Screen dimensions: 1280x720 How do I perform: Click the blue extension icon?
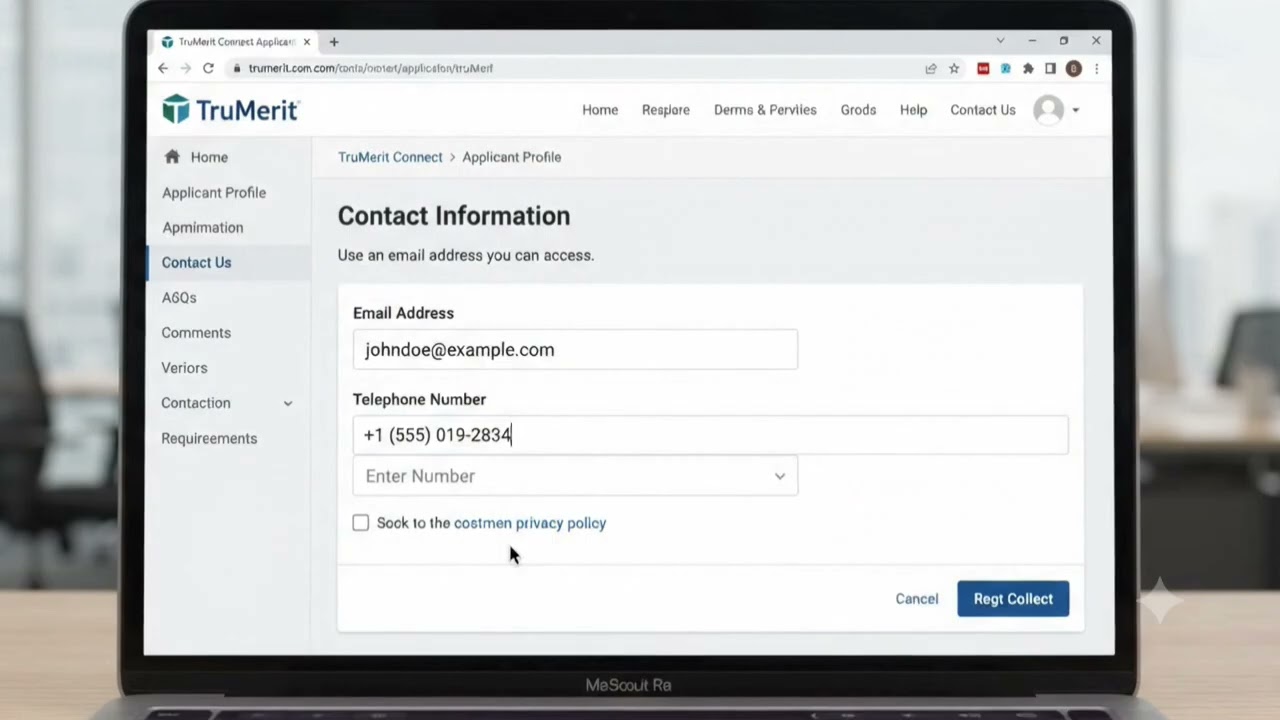pyautogui.click(x=1005, y=68)
